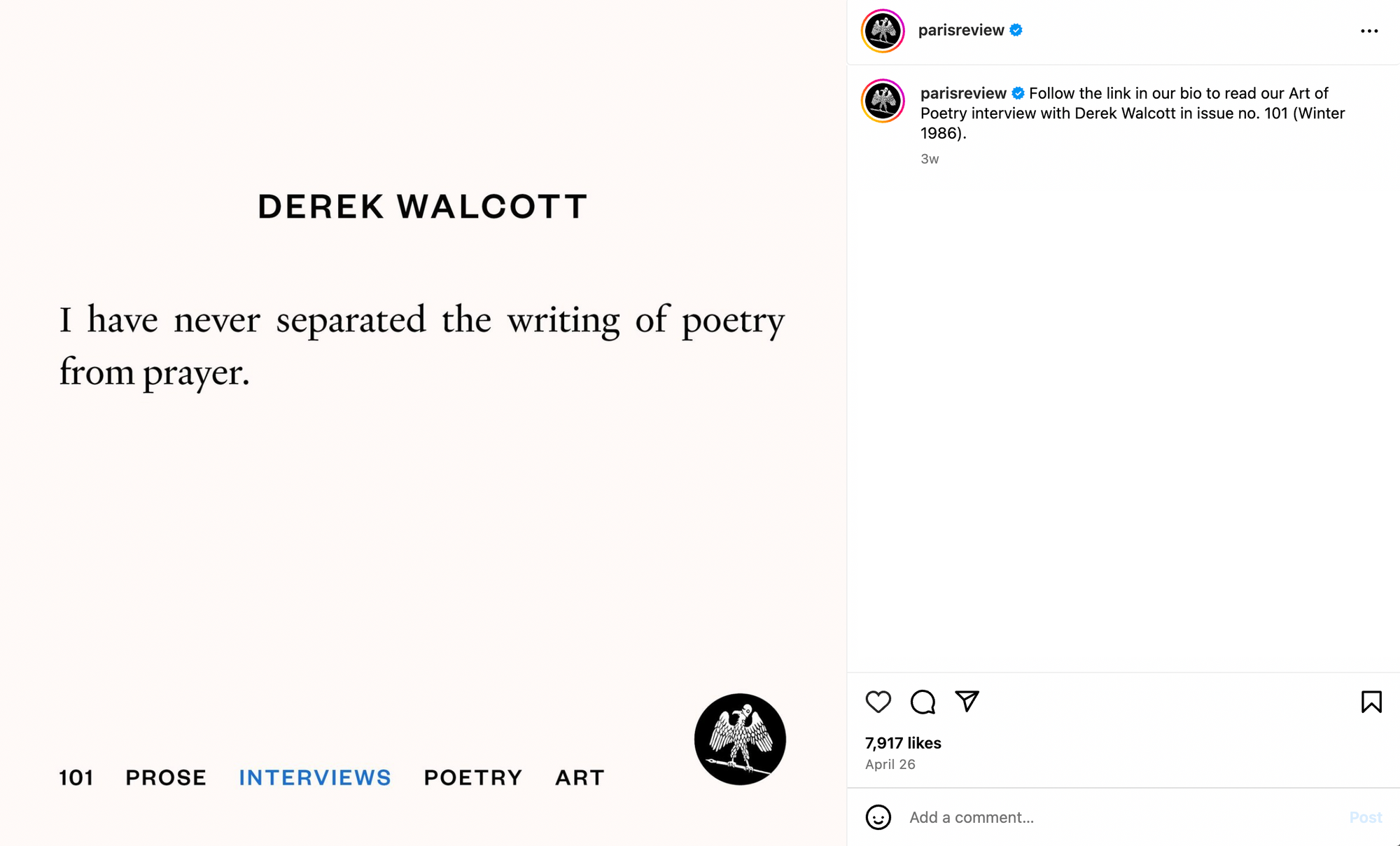Click the Paris Review eagle logo on the image
This screenshot has height=846, width=1400.
coord(740,740)
